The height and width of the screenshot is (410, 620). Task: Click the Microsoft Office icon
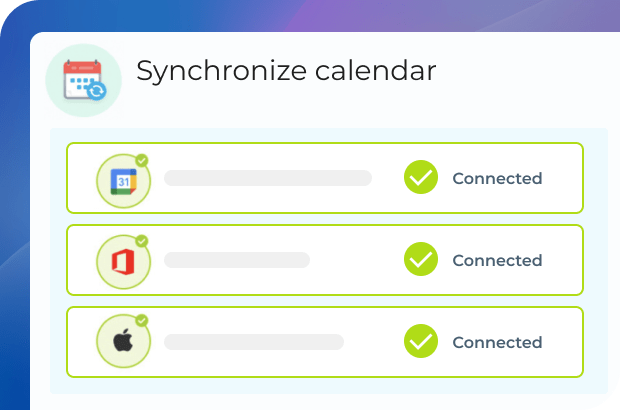click(122, 263)
